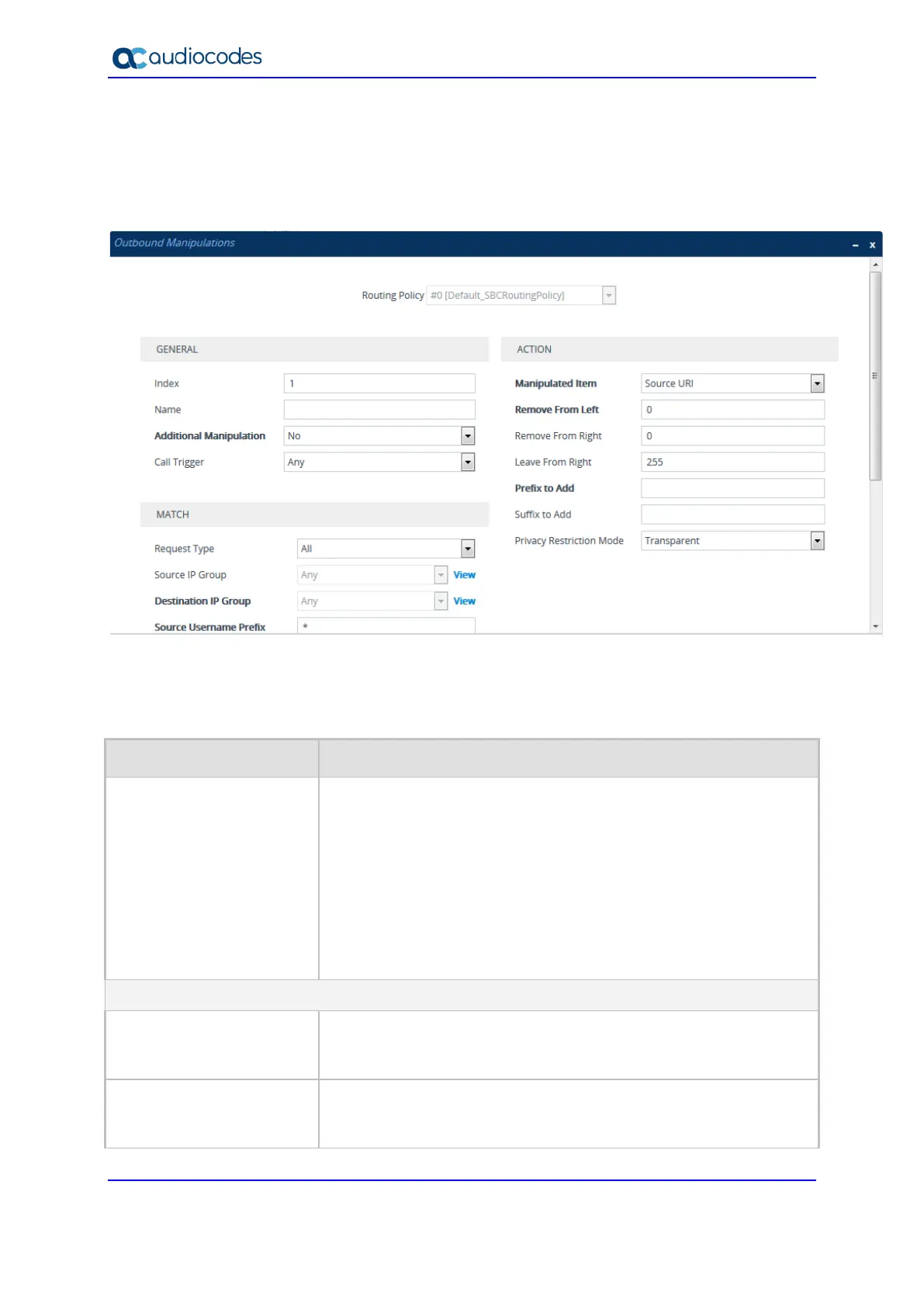Click the Privacy Restriction Mode label
924x1306 pixels.
click(x=569, y=541)
